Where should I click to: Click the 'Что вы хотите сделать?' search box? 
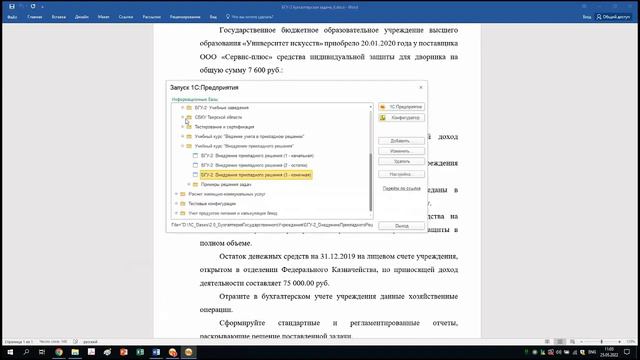[249, 17]
